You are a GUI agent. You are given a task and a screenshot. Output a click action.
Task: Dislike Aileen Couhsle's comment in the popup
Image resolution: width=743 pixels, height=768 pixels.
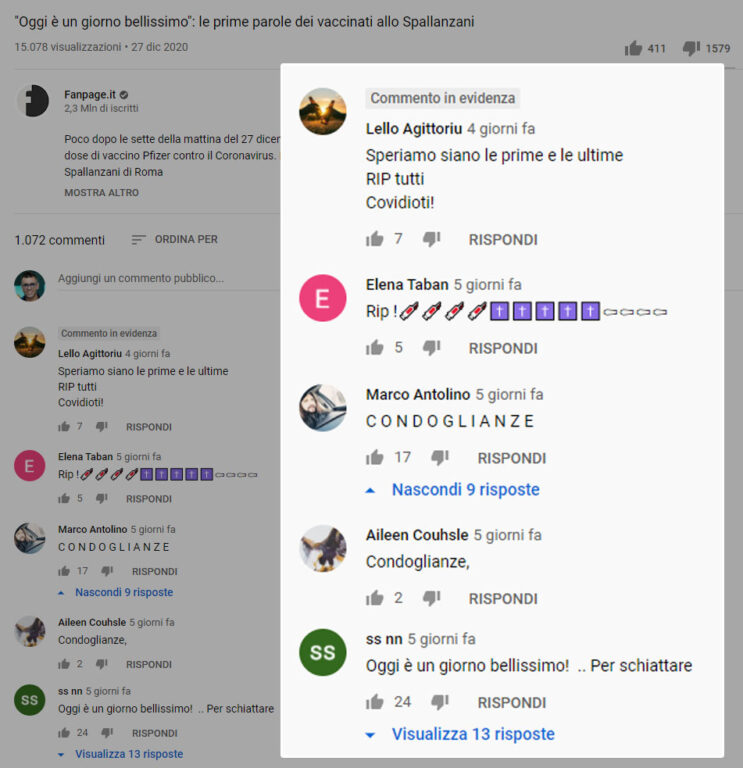431,598
